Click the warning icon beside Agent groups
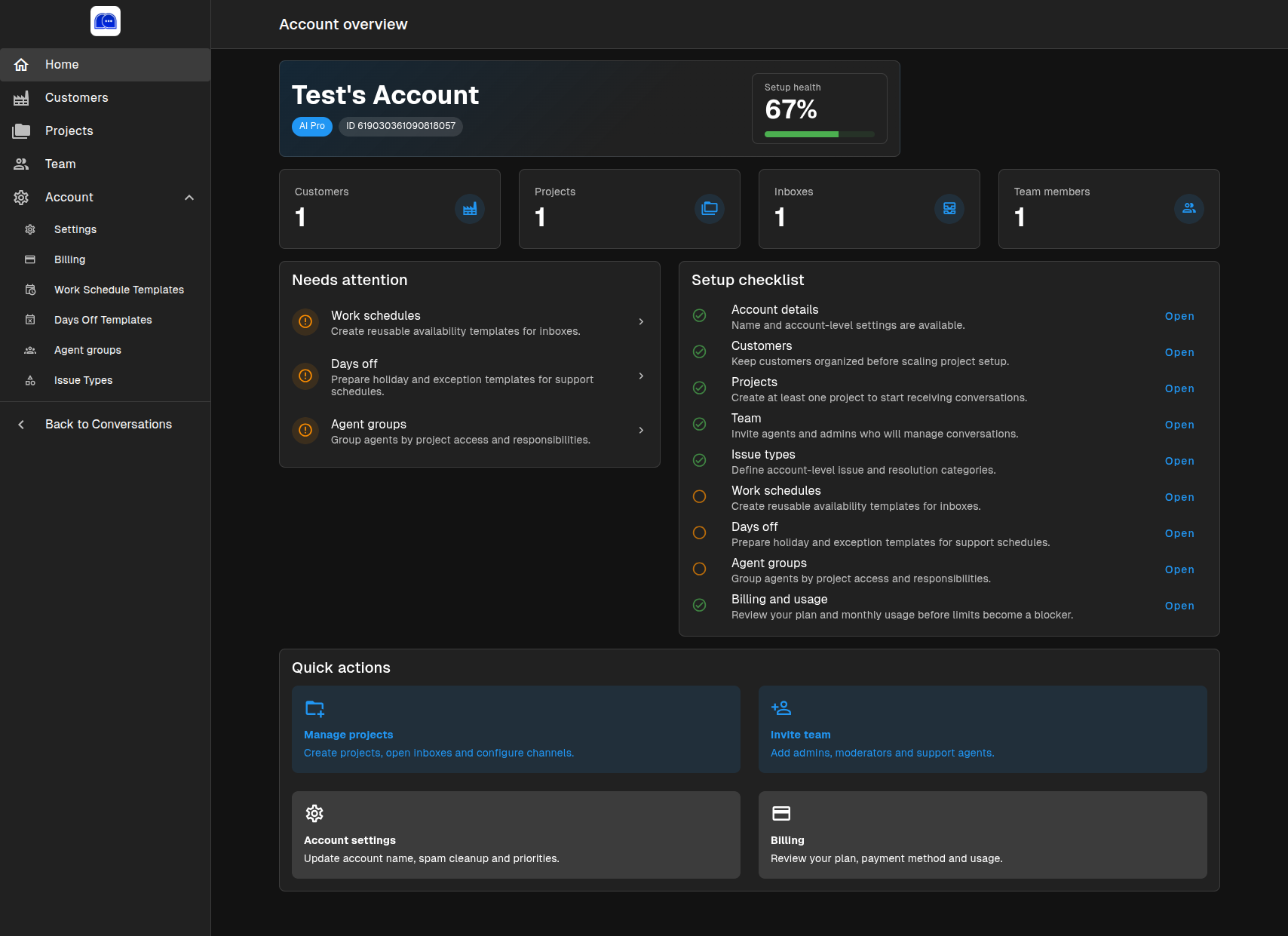The image size is (1288, 936). [305, 431]
